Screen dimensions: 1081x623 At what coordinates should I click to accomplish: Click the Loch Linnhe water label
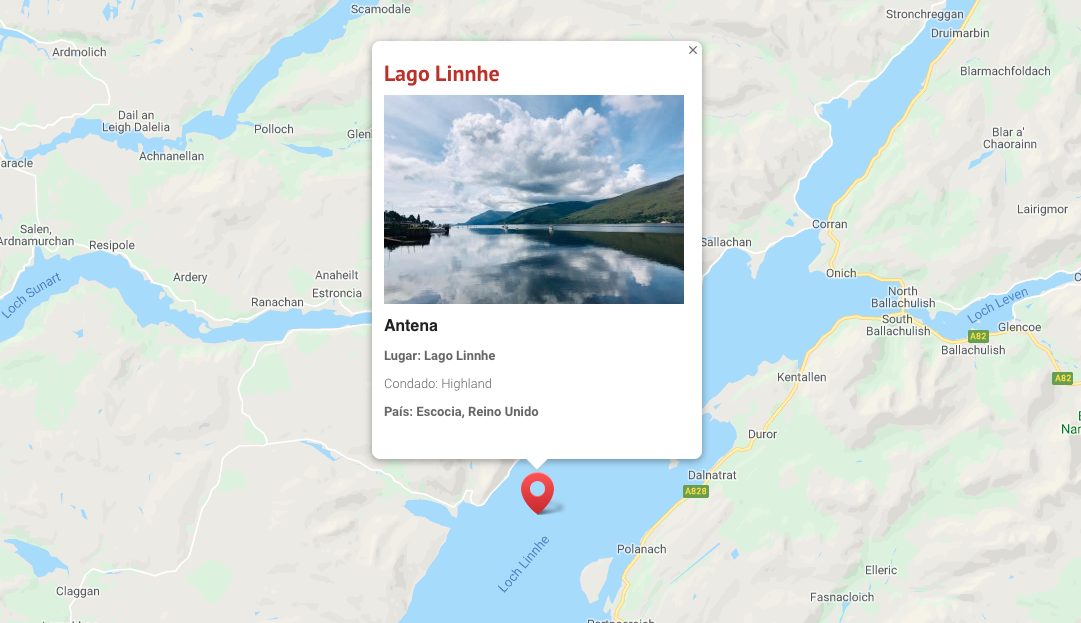click(524, 564)
